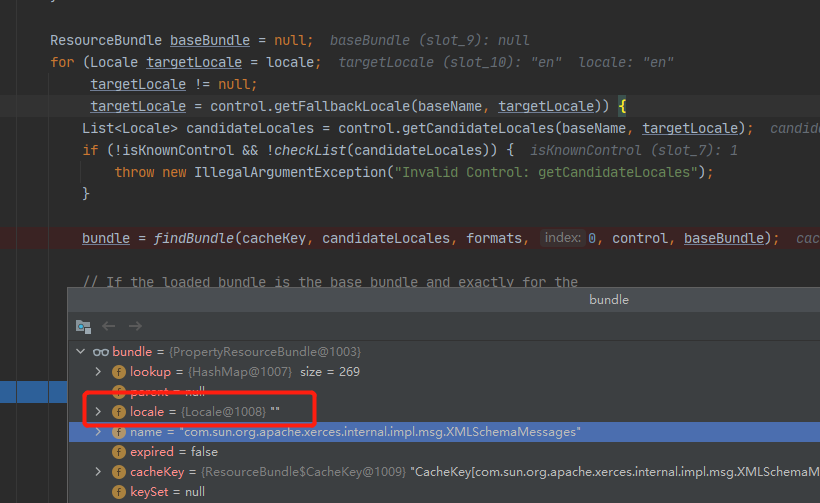This screenshot has width=820, height=503.
Task: Collapse the bundle root node
Action: (x=81, y=351)
